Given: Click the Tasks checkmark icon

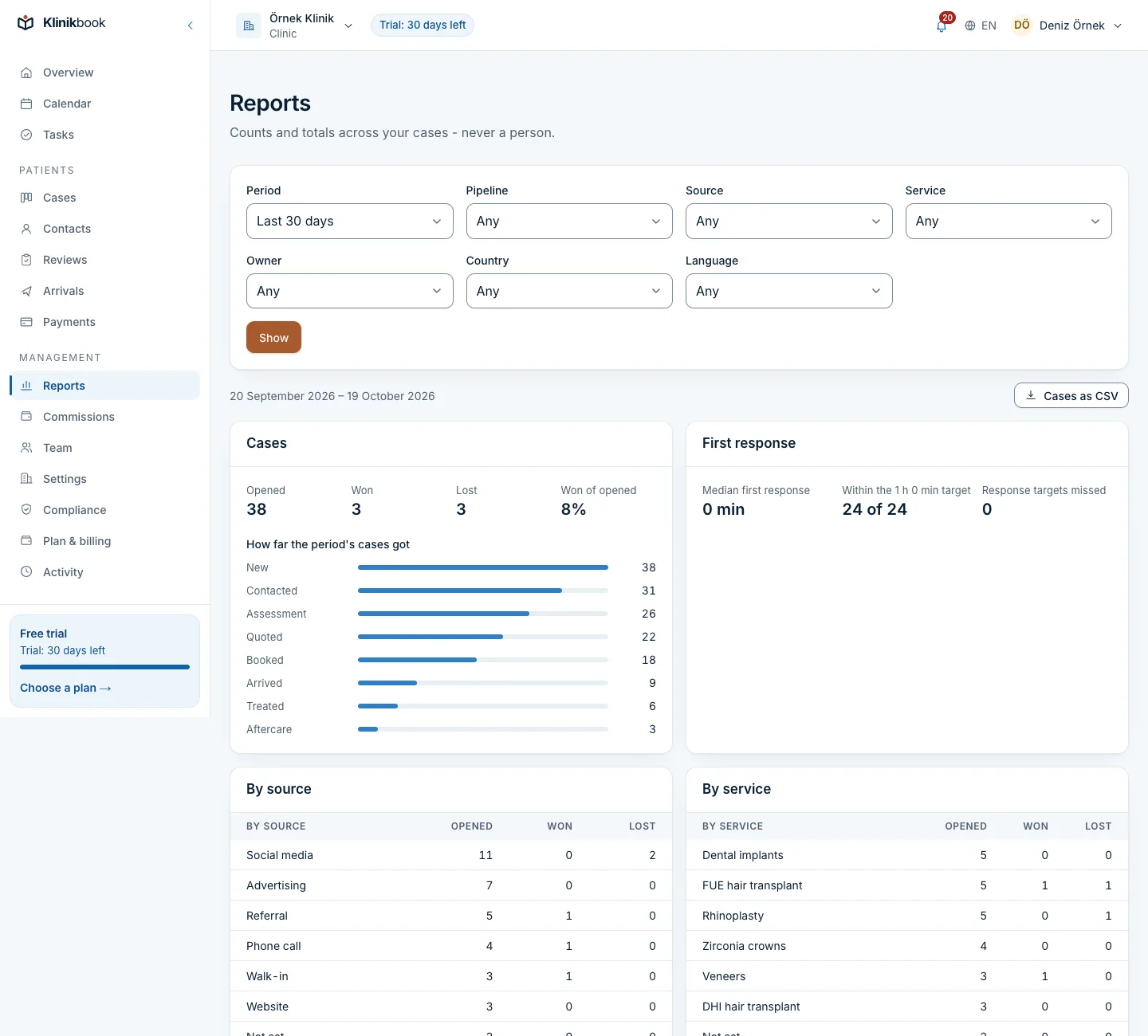Looking at the screenshot, I should (26, 135).
